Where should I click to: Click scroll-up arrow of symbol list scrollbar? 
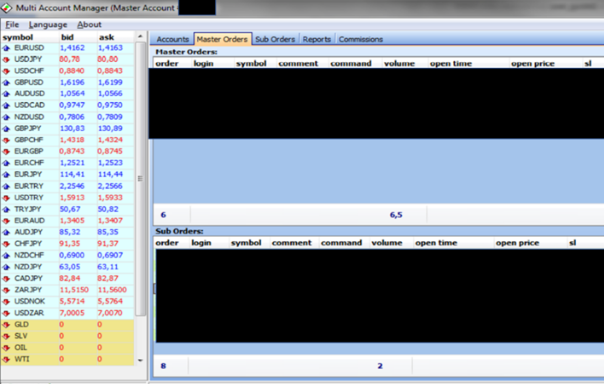click(140, 37)
